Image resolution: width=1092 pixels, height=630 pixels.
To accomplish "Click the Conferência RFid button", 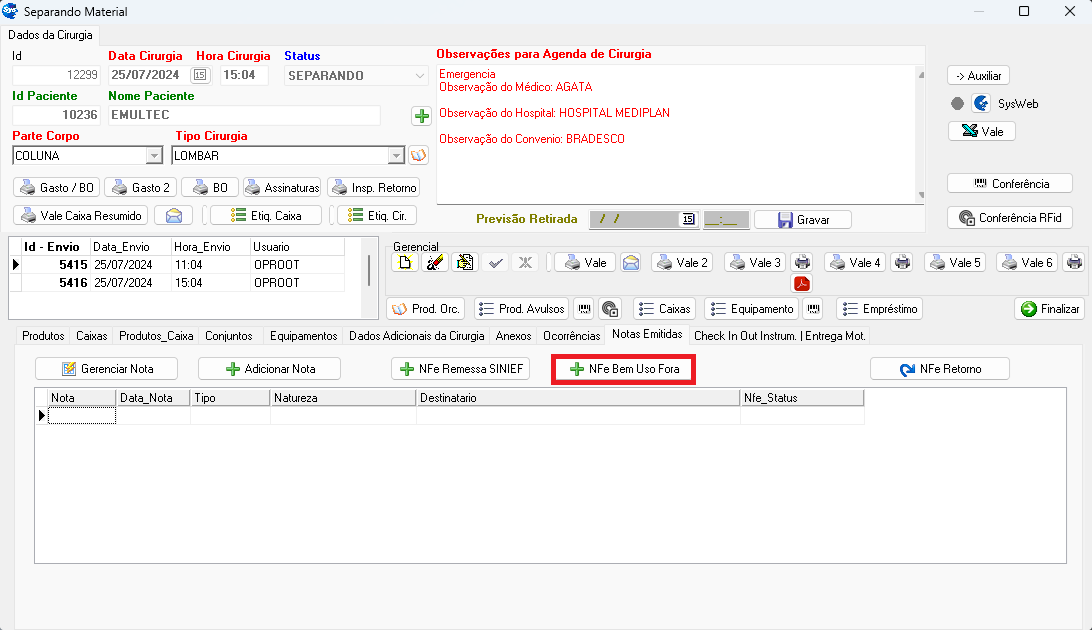I will (x=1010, y=217).
